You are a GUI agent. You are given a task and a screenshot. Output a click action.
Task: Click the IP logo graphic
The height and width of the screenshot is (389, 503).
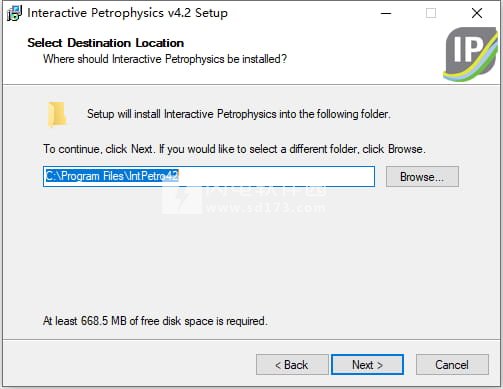pos(471,54)
